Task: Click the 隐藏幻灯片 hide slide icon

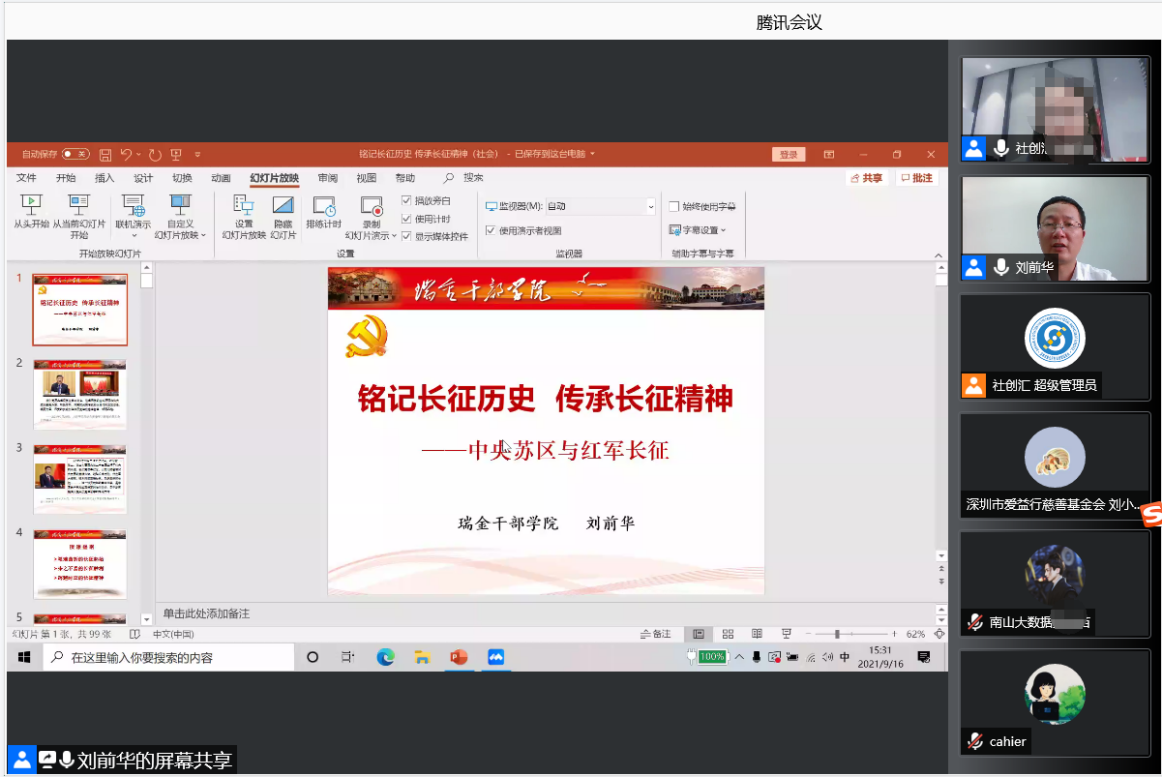Action: click(283, 214)
